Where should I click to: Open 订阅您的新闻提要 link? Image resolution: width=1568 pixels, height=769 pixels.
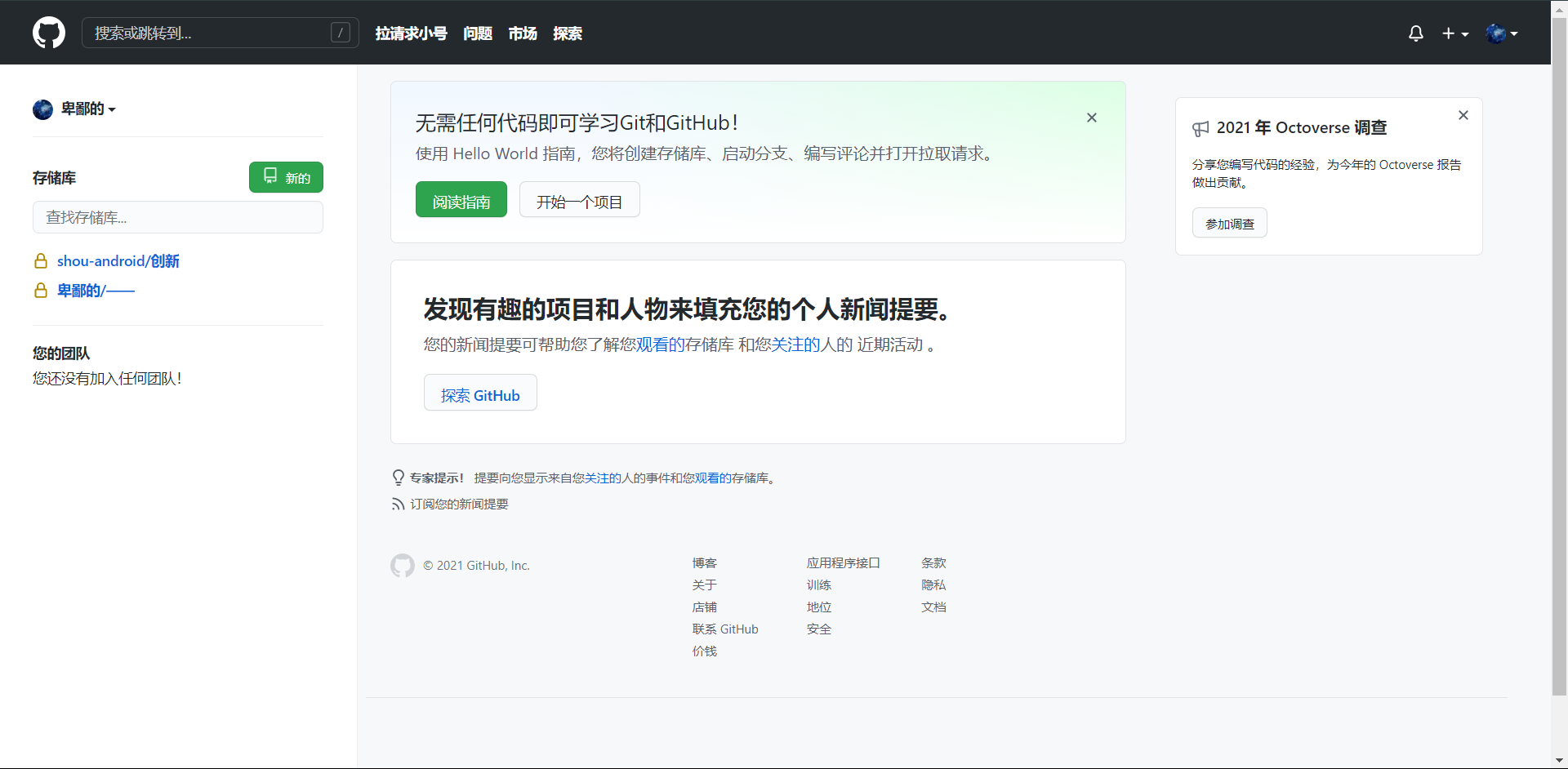[x=459, y=505]
